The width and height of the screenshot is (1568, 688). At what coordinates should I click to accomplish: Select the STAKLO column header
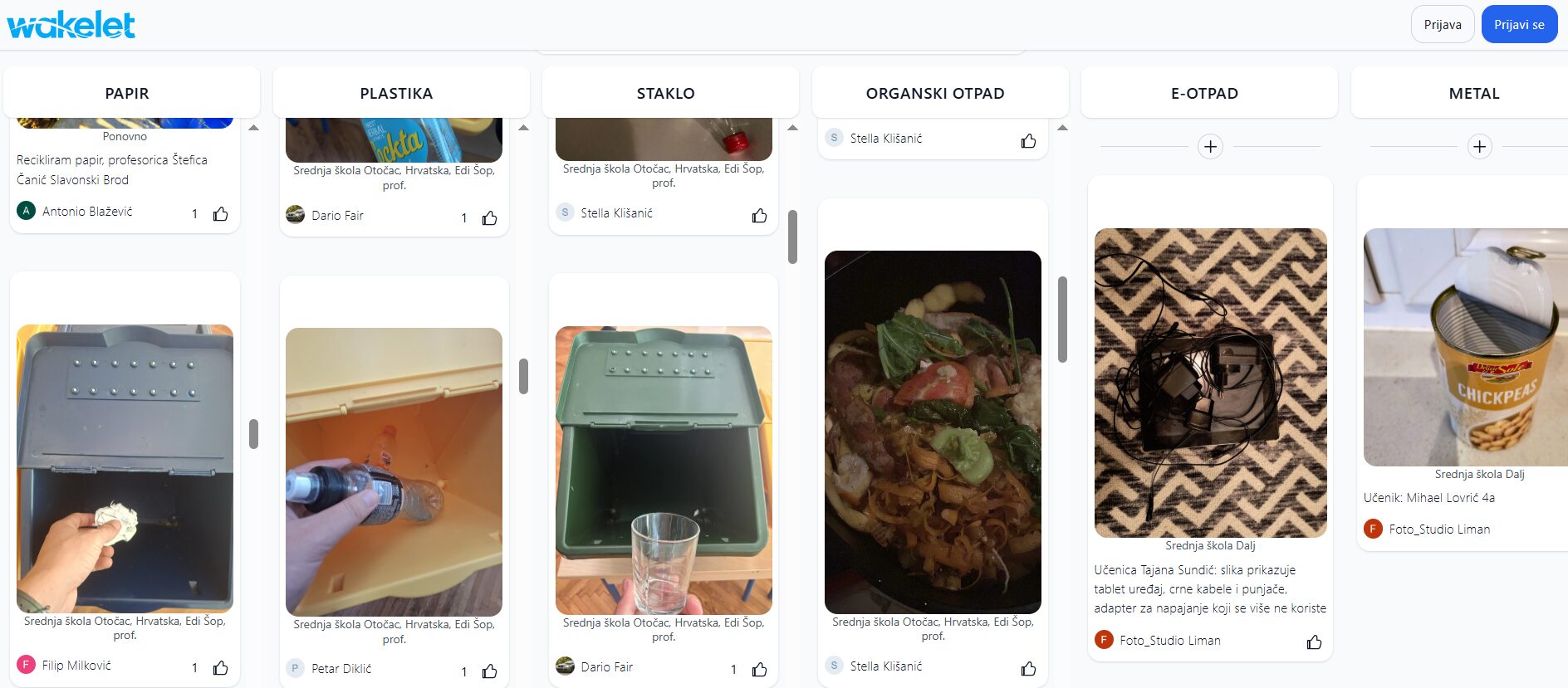pyautogui.click(x=665, y=94)
